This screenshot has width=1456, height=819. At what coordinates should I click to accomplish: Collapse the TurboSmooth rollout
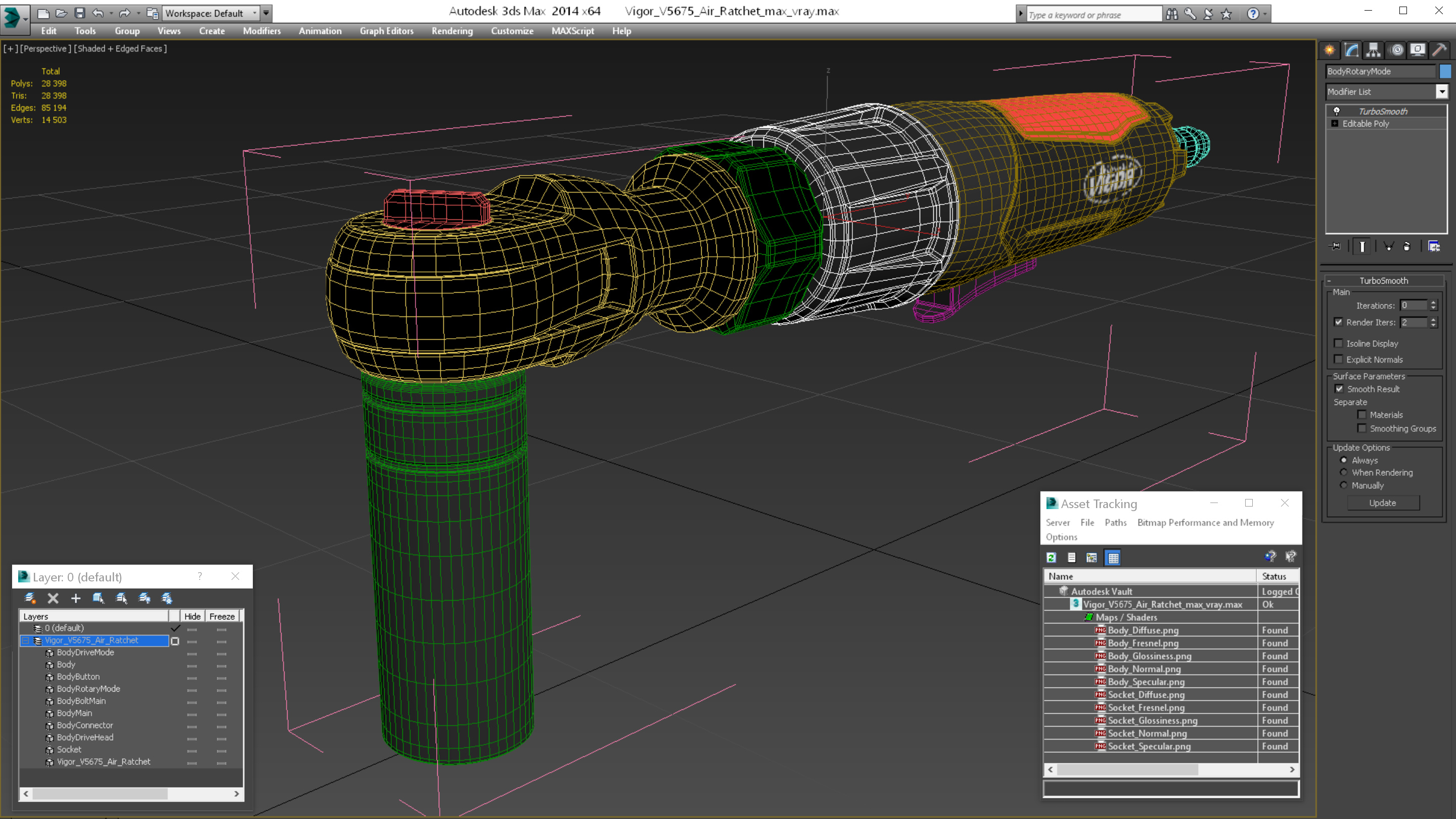point(1330,281)
